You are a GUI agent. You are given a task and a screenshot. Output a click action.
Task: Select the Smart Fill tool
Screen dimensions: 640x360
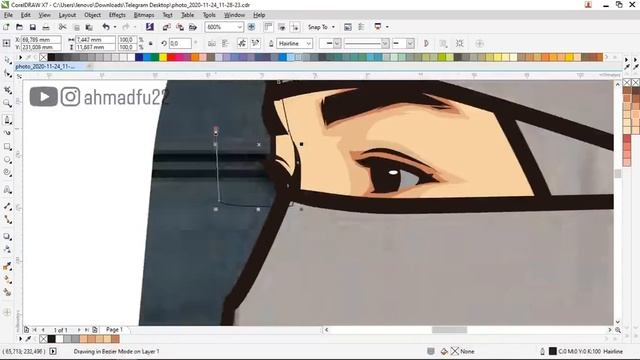point(7,292)
